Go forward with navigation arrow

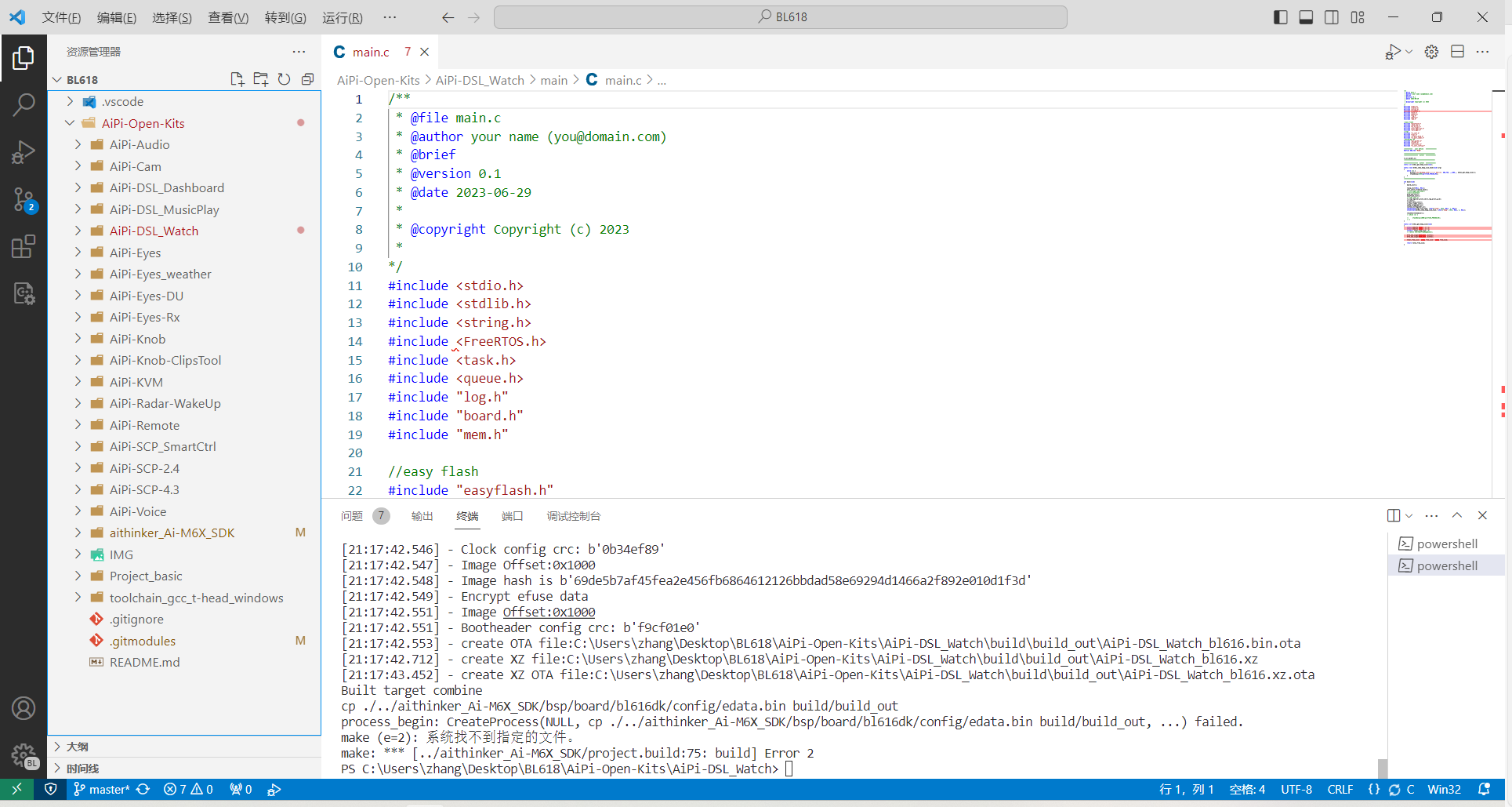pos(473,17)
